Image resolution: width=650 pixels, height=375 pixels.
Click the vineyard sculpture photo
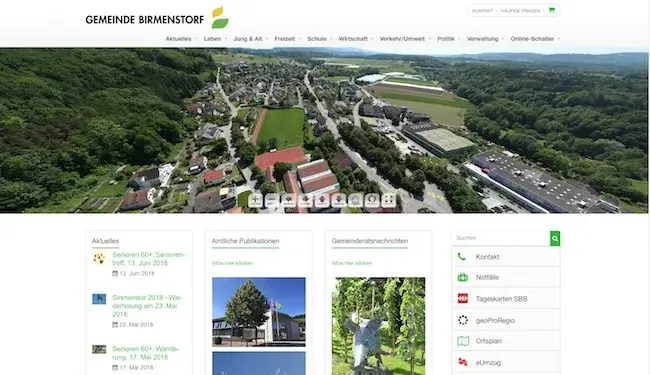378,326
